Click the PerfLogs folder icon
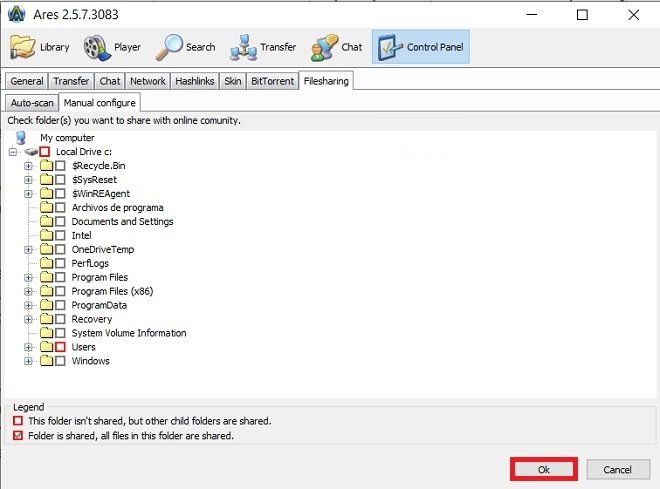The height and width of the screenshot is (489, 660). coord(46,263)
